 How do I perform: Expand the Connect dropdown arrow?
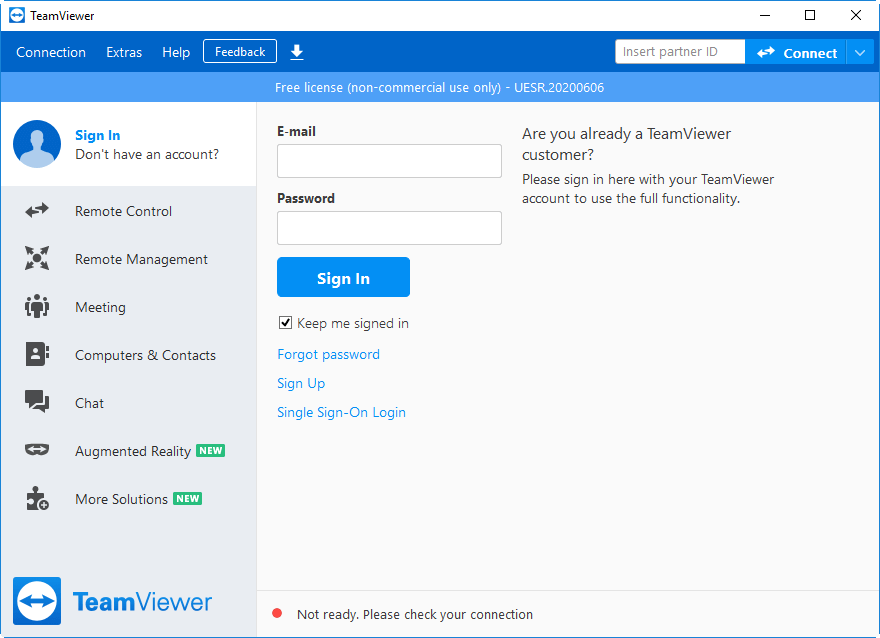point(860,53)
